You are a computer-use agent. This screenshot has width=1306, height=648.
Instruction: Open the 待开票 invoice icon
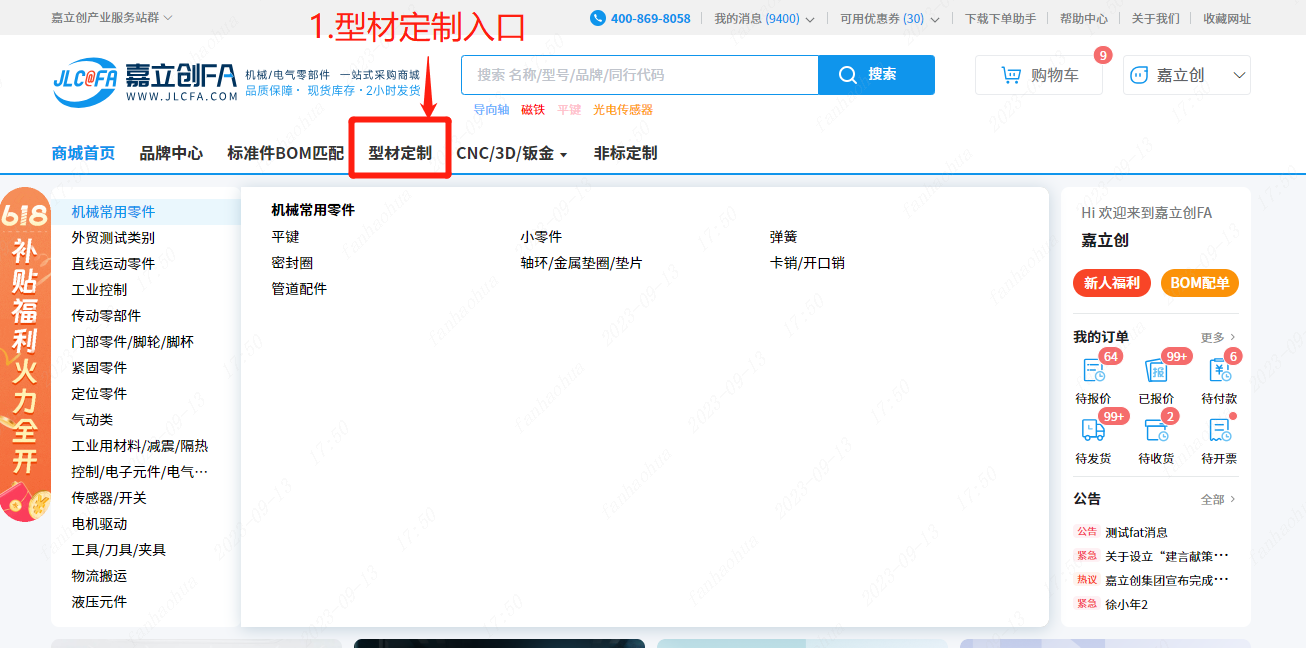pyautogui.click(x=1218, y=430)
